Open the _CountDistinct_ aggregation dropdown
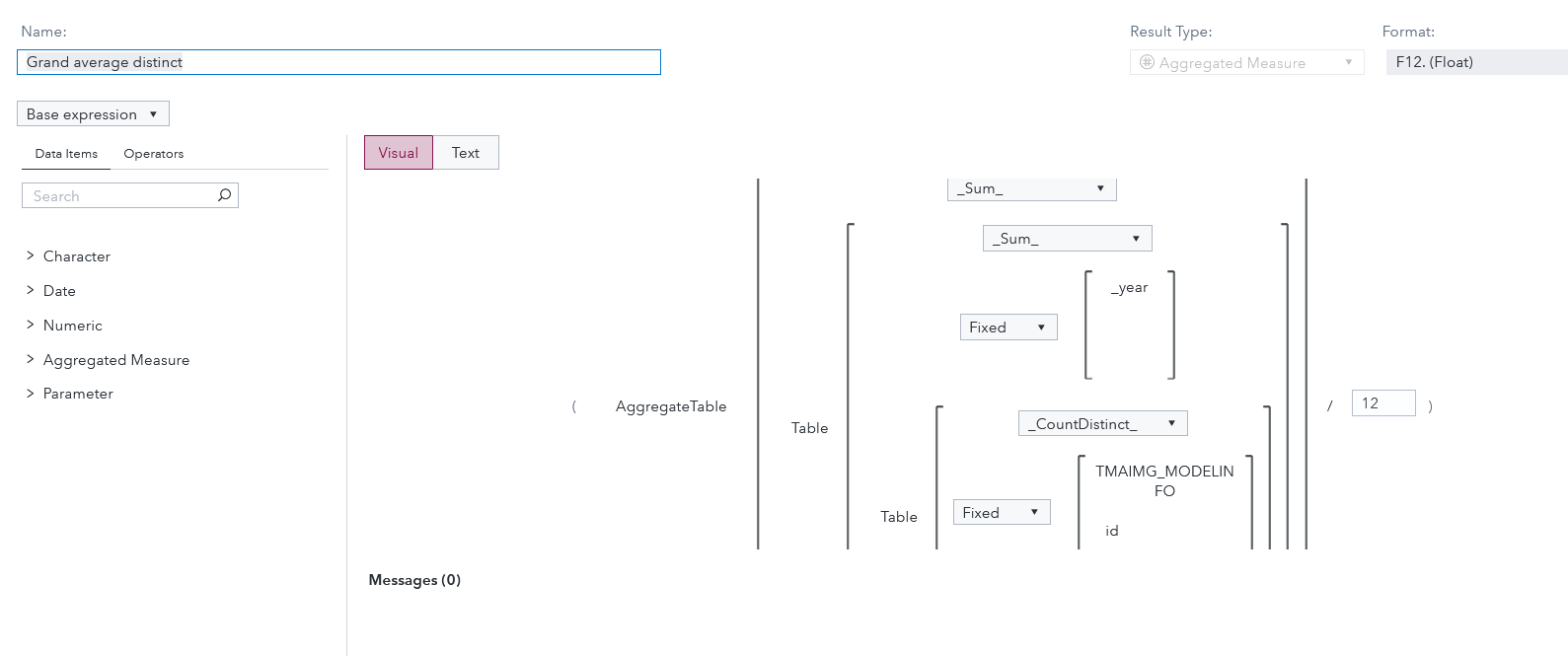 [x=1102, y=424]
